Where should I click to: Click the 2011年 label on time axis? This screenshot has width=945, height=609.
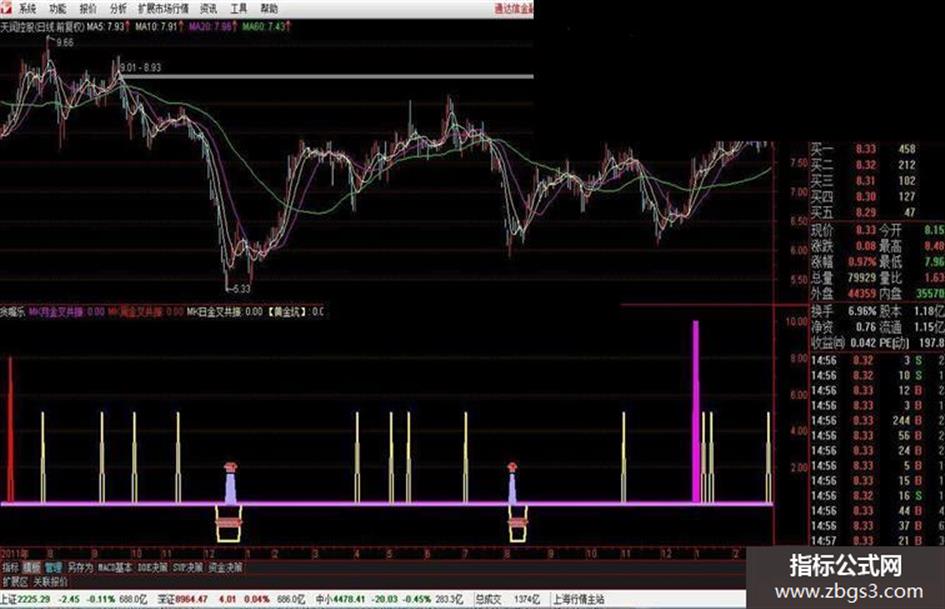tap(14, 554)
